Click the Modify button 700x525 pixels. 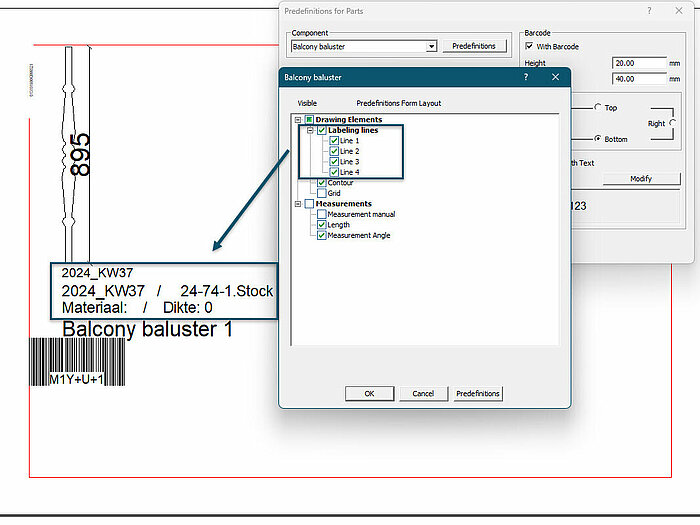(641, 179)
